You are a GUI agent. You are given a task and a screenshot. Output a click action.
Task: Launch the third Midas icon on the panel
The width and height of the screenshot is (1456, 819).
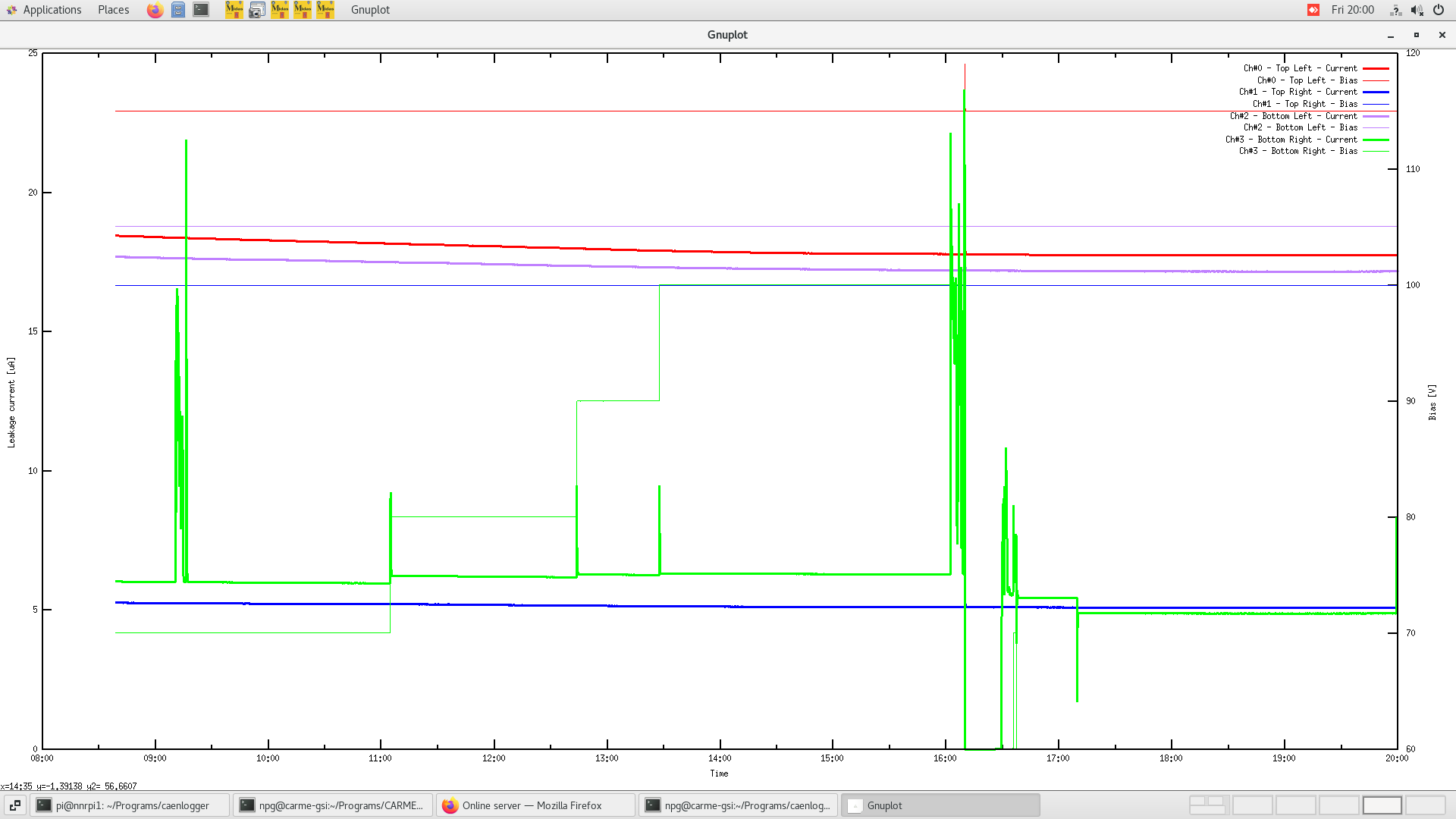click(x=303, y=10)
